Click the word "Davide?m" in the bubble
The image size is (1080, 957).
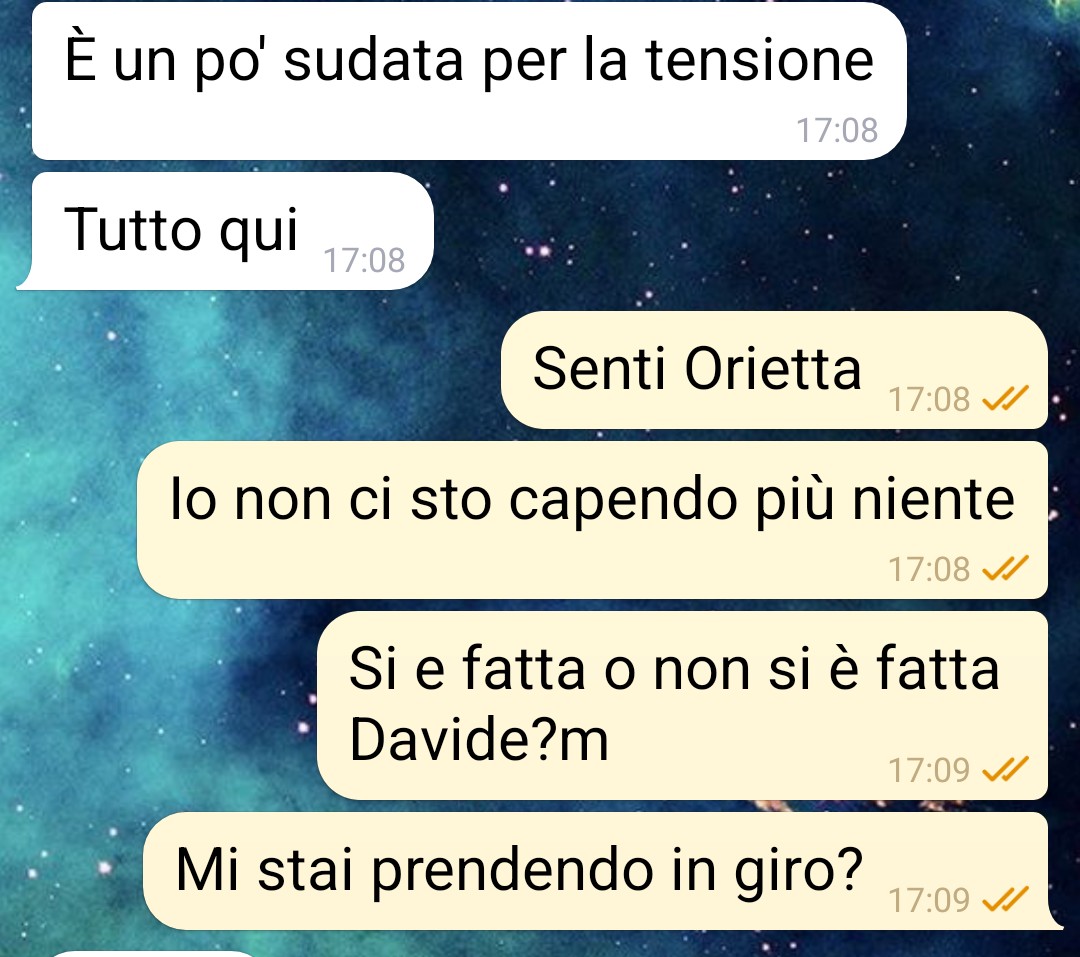pos(479,740)
